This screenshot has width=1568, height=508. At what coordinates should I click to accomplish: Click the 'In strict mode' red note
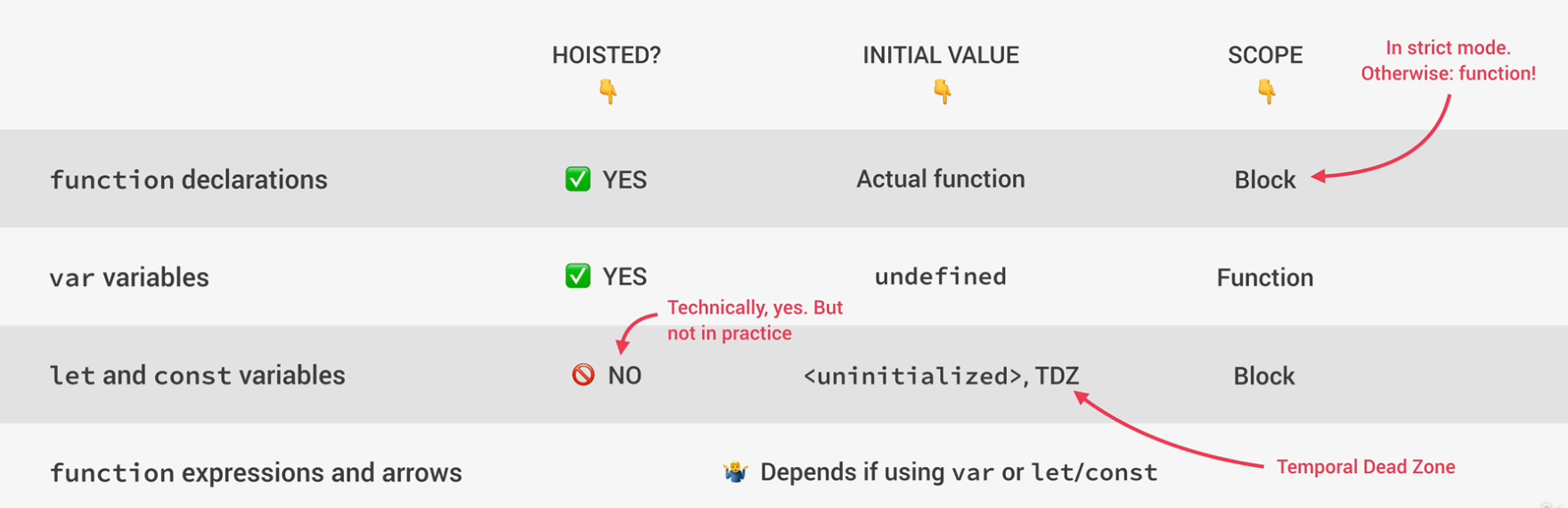[x=1449, y=61]
